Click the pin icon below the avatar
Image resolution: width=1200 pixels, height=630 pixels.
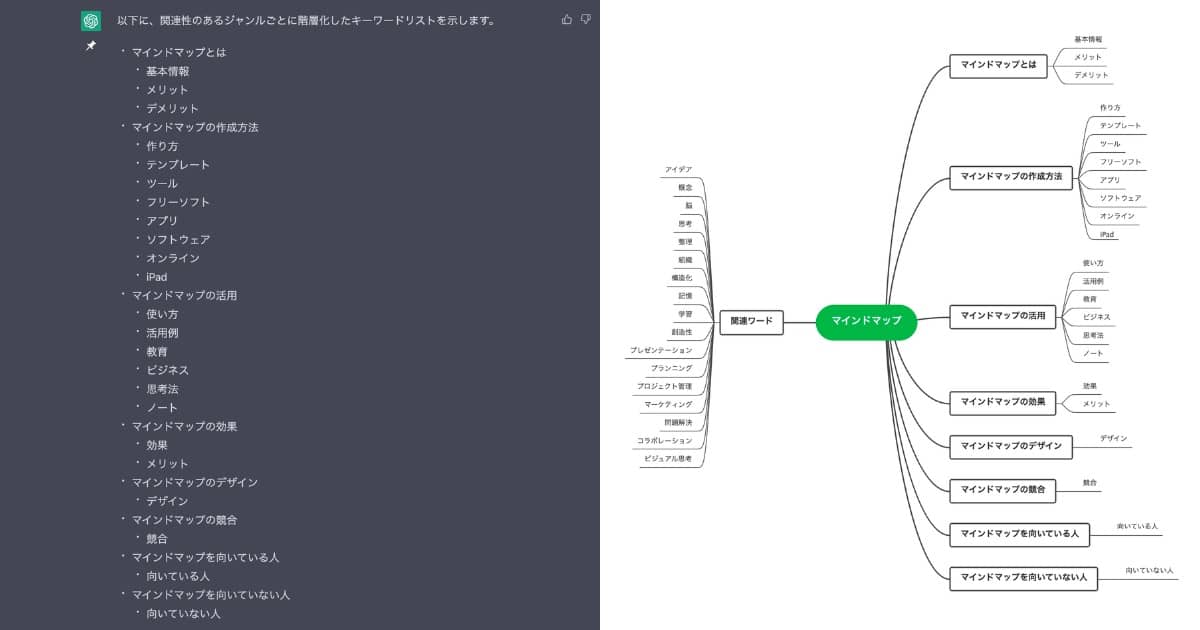coord(90,47)
